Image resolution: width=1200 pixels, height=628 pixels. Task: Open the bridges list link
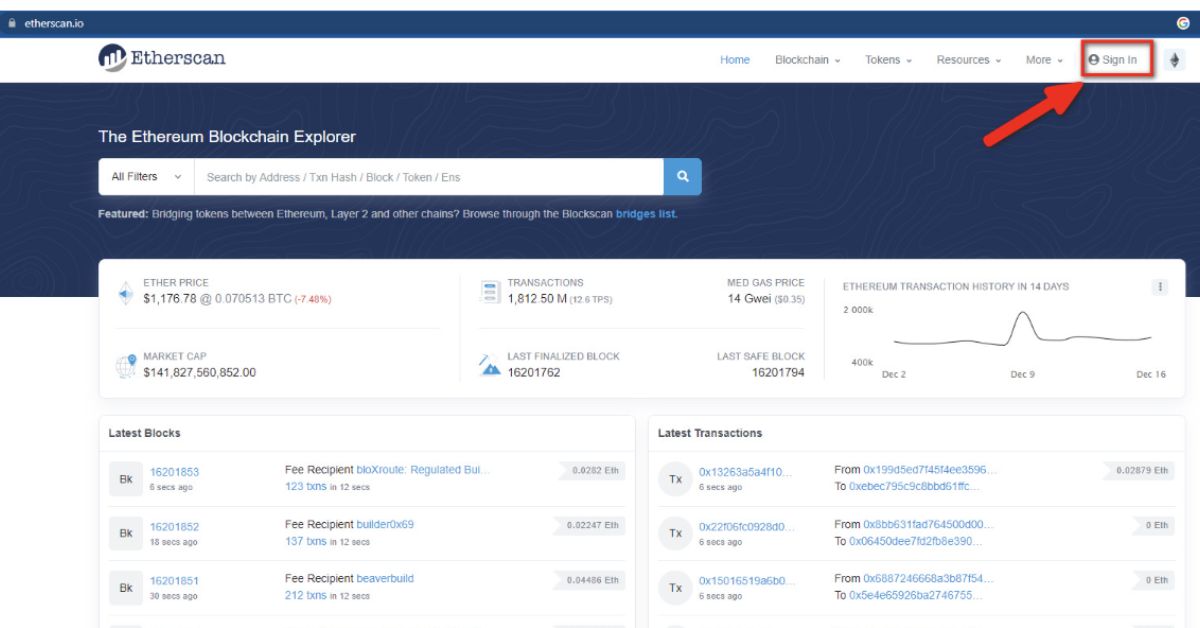point(646,214)
